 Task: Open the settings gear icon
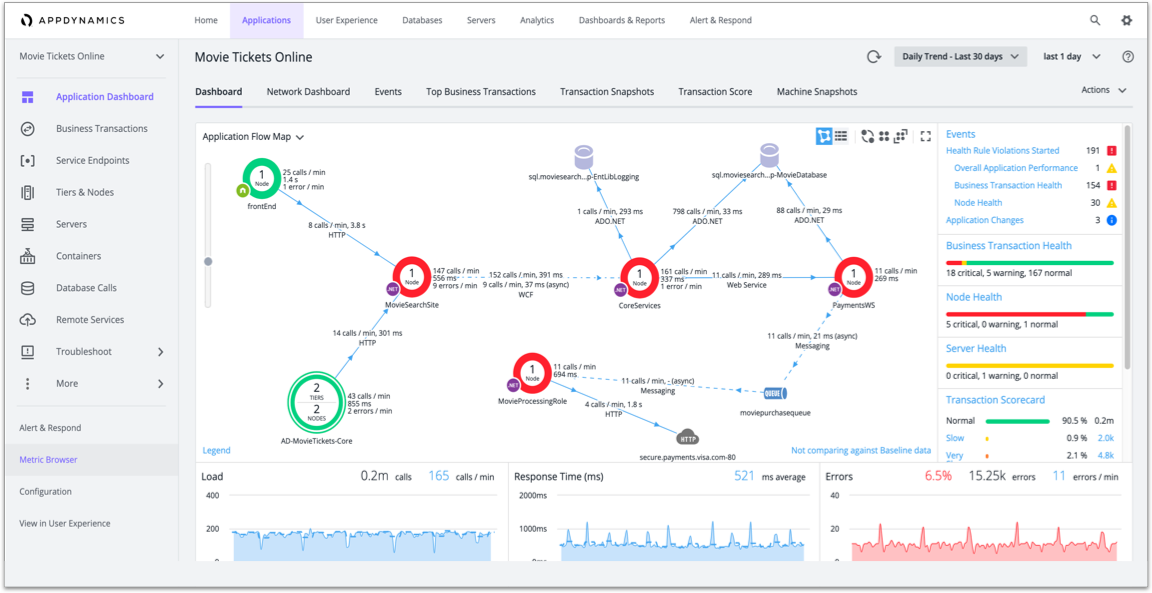[1127, 19]
